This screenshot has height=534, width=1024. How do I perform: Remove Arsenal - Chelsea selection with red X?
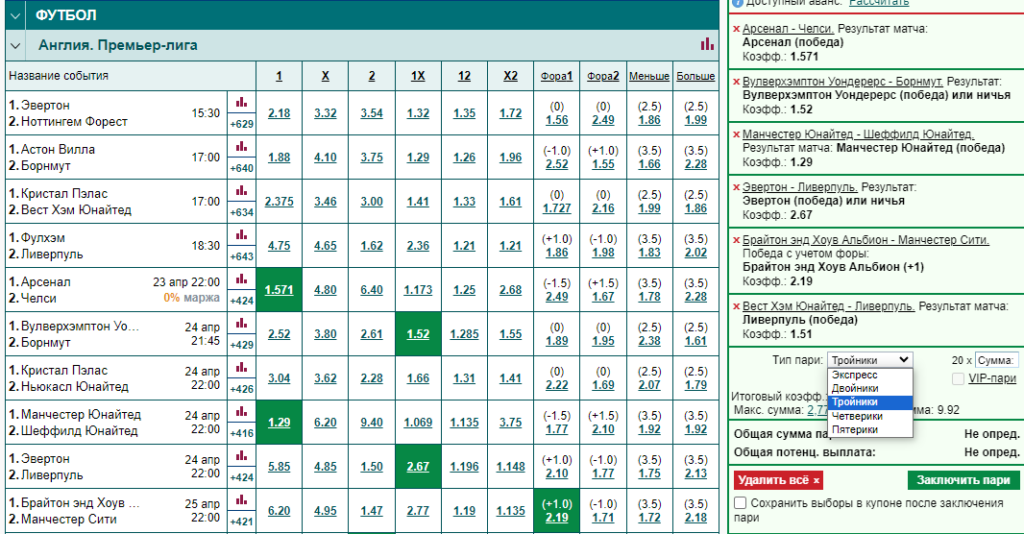point(737,29)
